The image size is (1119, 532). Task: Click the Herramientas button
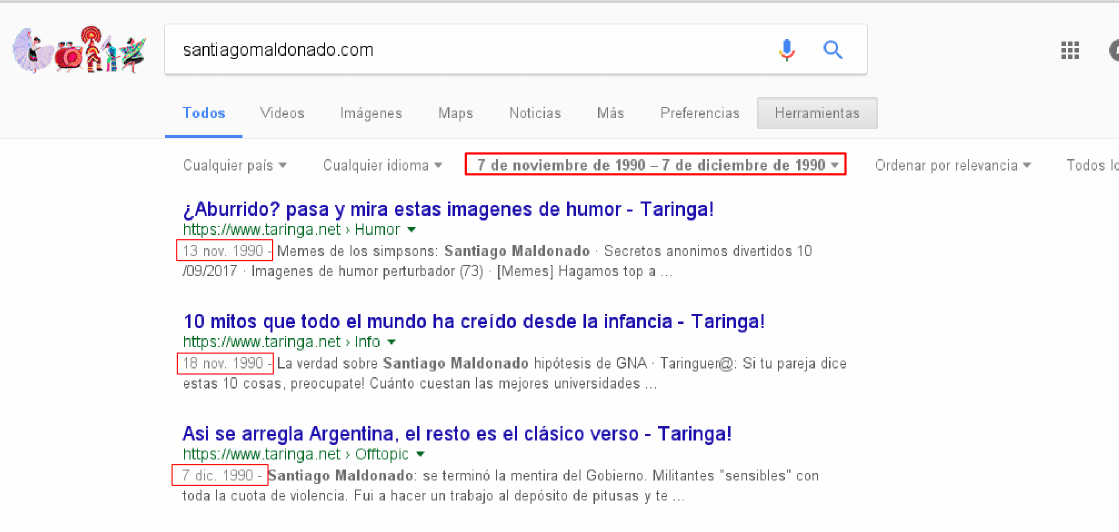(817, 113)
